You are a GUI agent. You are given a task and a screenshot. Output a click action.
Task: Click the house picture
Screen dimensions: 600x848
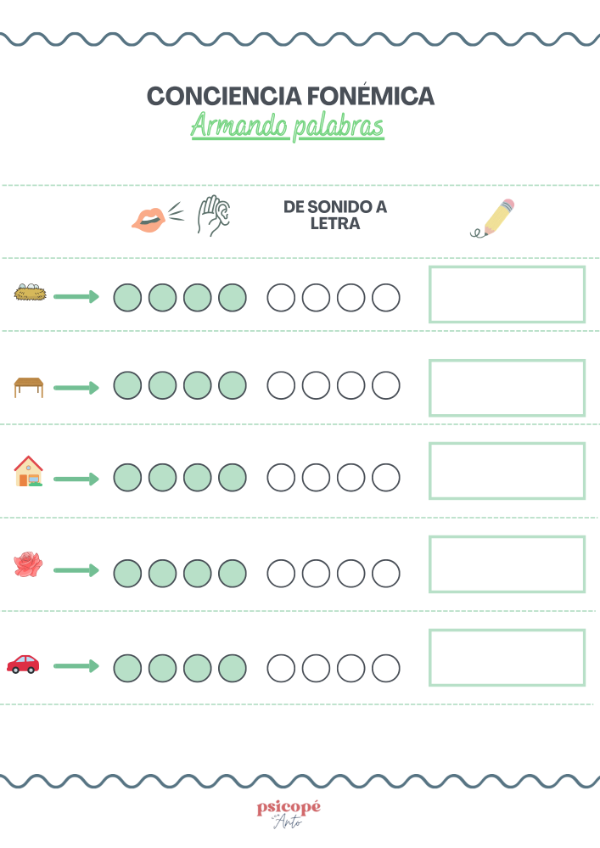pos(29,471)
